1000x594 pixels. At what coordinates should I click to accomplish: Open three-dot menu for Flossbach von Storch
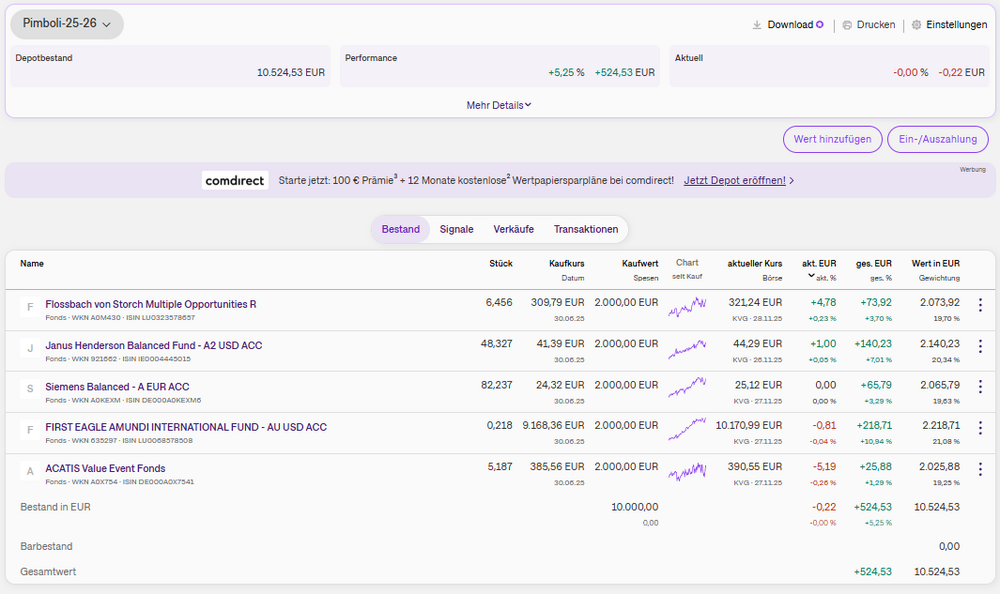(980, 305)
